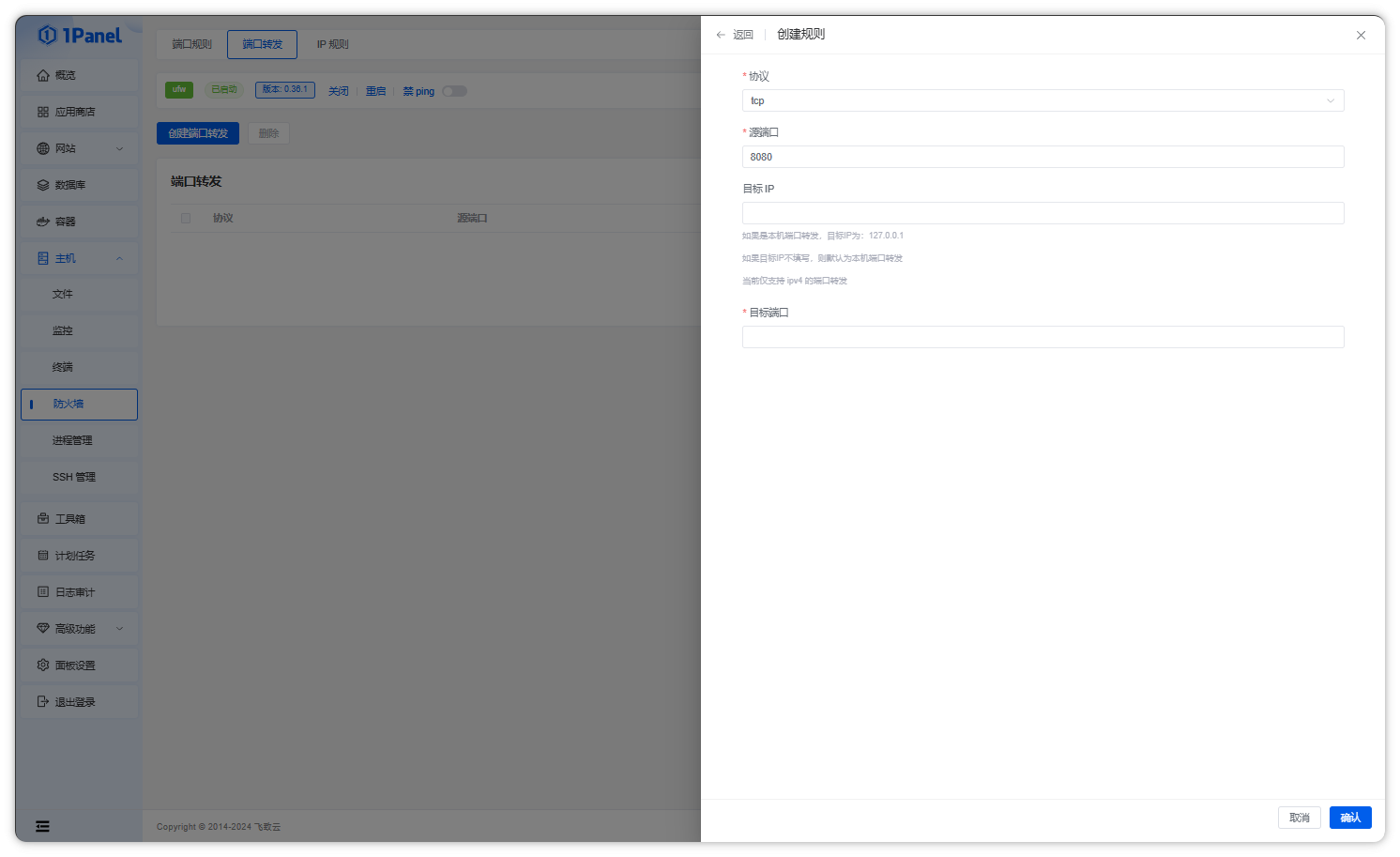Expand the advanced features menu chevron
Screen dimensions: 1400x857
click(x=119, y=628)
